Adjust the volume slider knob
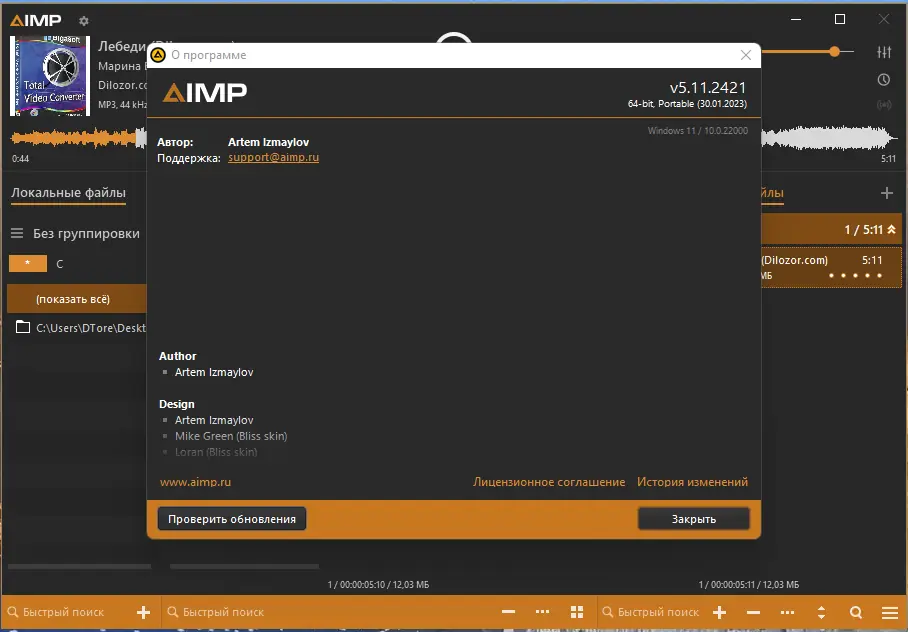Image resolution: width=908 pixels, height=632 pixels. coord(834,52)
